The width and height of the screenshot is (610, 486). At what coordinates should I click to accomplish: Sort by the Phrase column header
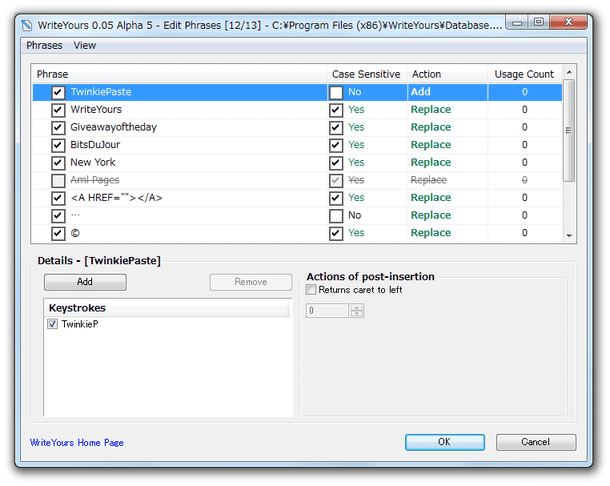(x=179, y=74)
